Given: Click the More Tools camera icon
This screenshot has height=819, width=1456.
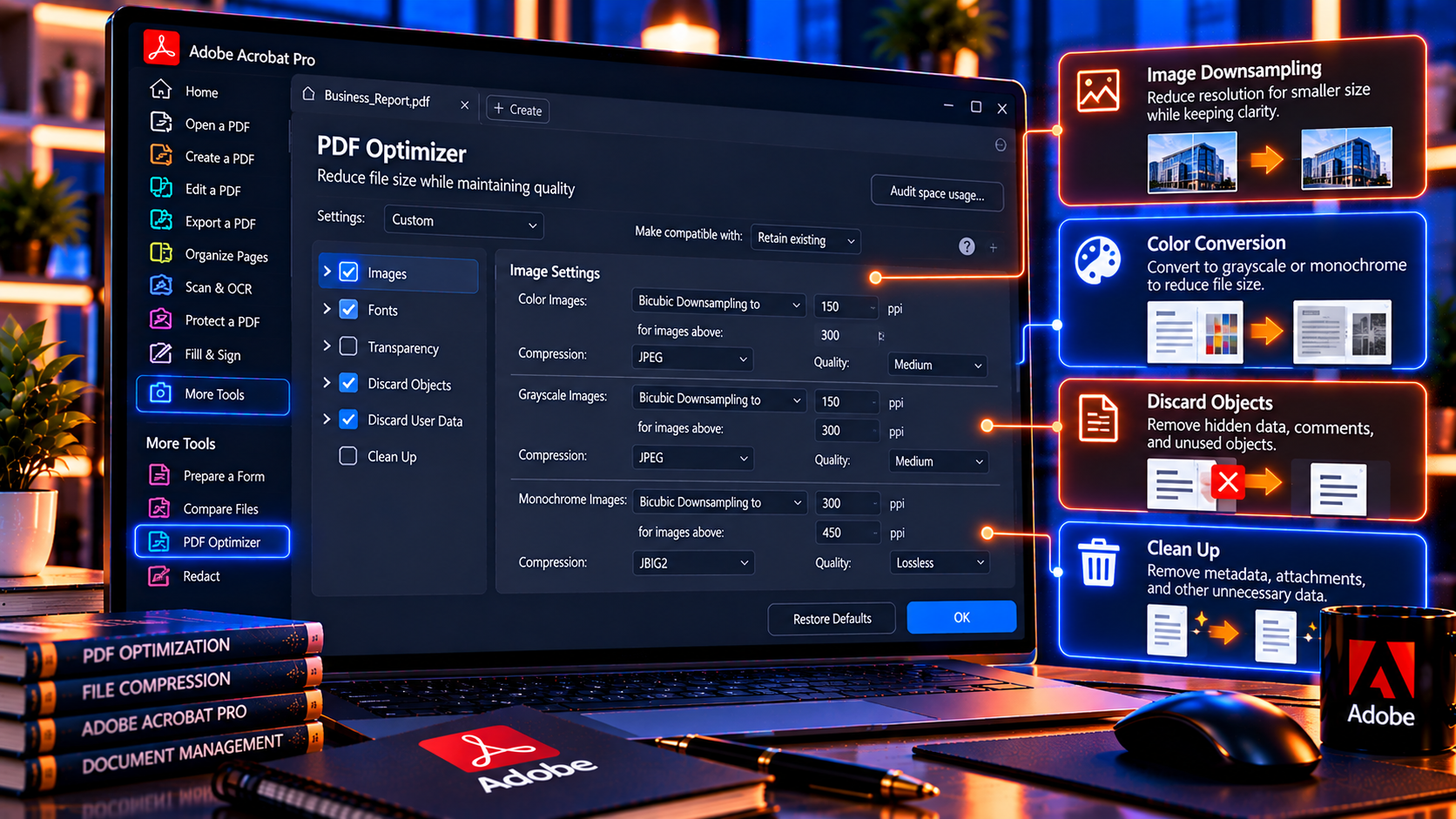Looking at the screenshot, I should tap(160, 393).
